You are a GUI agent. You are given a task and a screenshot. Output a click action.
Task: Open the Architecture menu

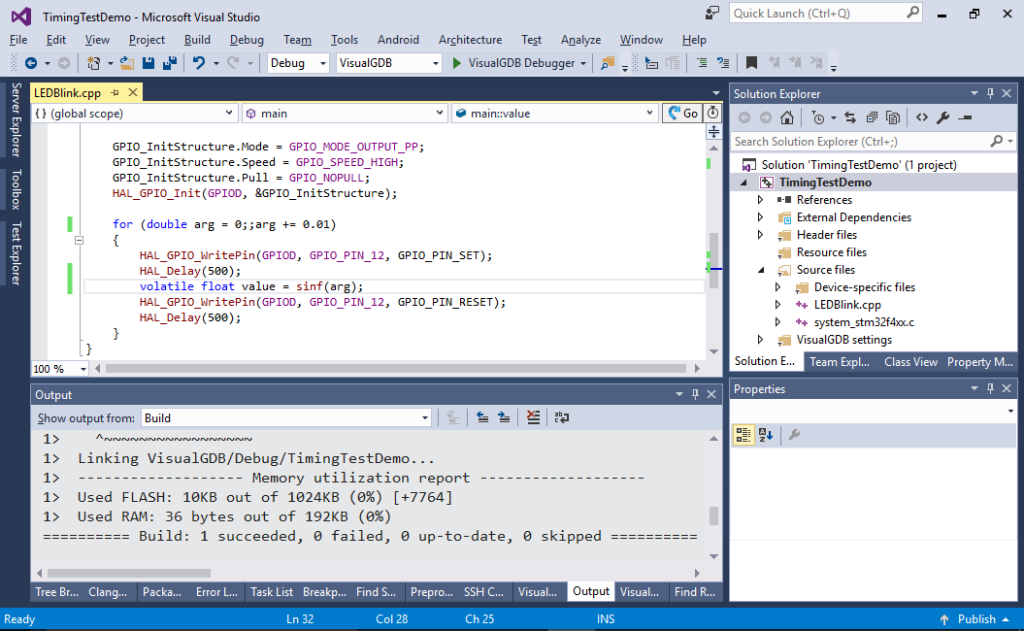coord(470,40)
